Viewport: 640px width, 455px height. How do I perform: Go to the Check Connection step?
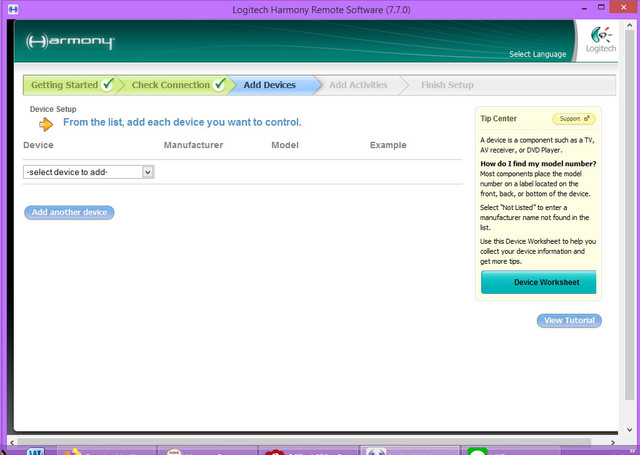click(176, 85)
